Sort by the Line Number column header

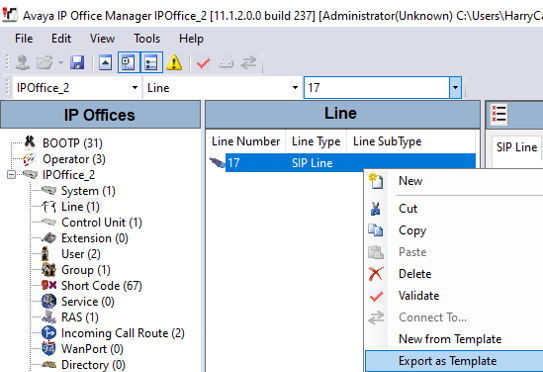[x=246, y=141]
